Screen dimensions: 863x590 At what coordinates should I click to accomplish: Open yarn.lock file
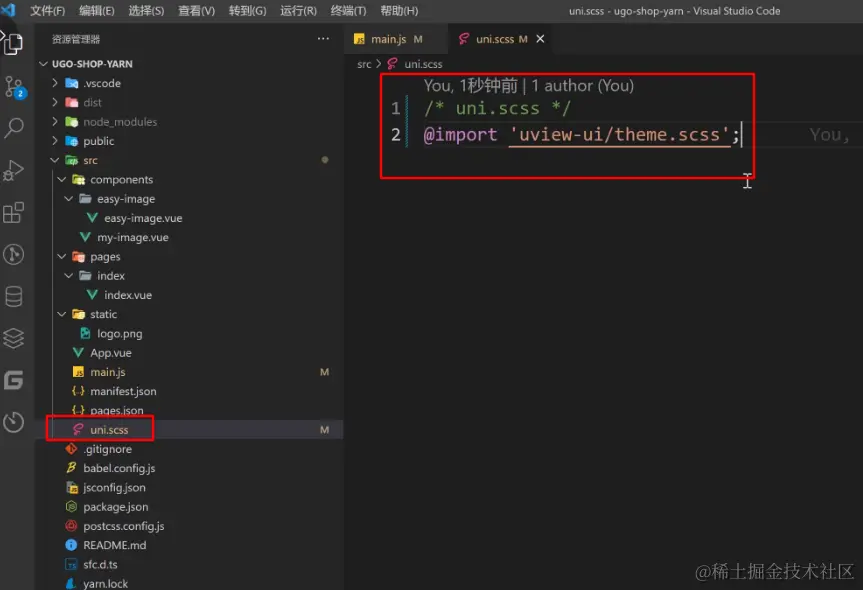pos(105,583)
